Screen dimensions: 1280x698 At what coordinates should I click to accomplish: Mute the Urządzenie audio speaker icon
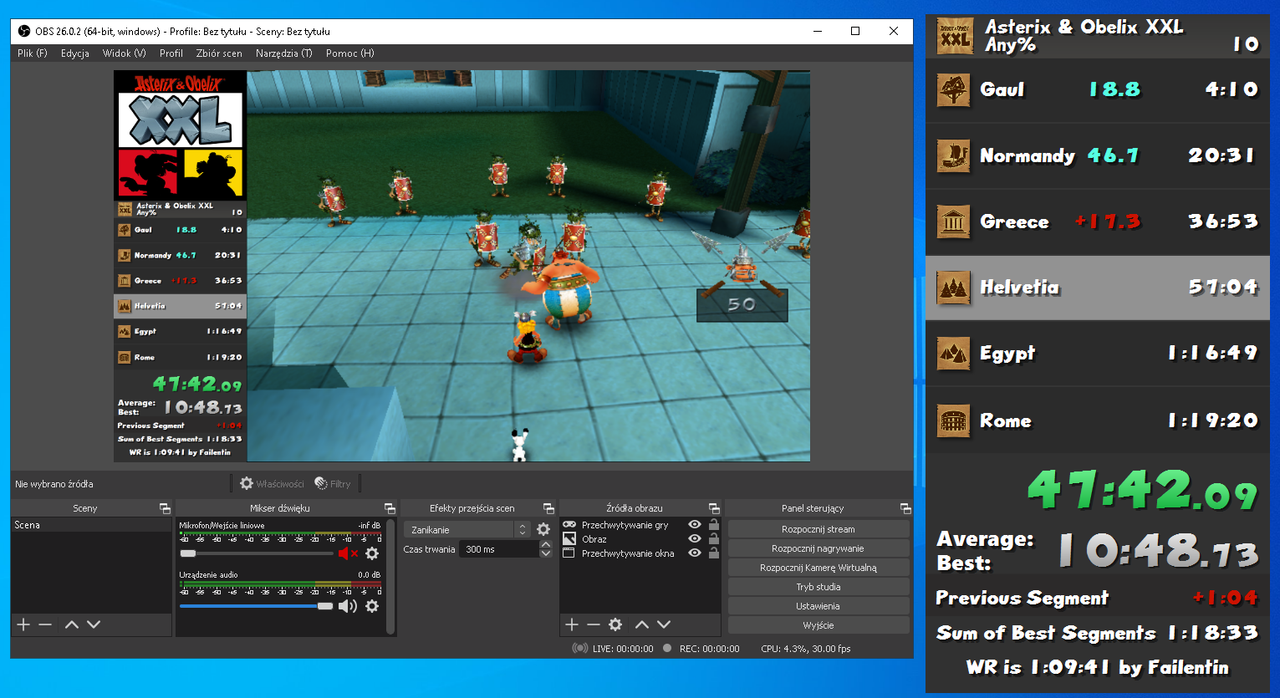[x=347, y=606]
